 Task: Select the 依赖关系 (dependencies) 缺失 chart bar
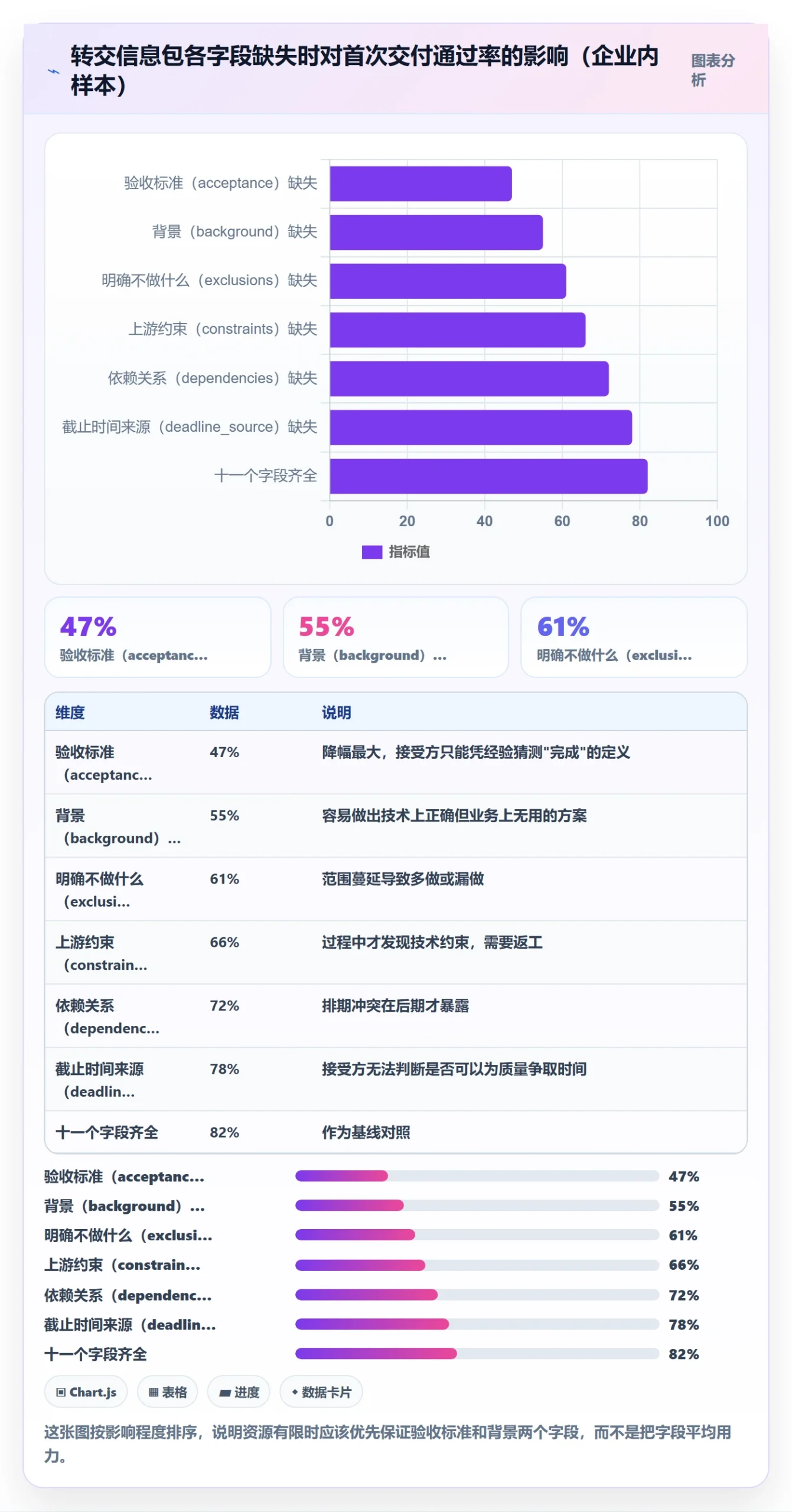coord(469,379)
